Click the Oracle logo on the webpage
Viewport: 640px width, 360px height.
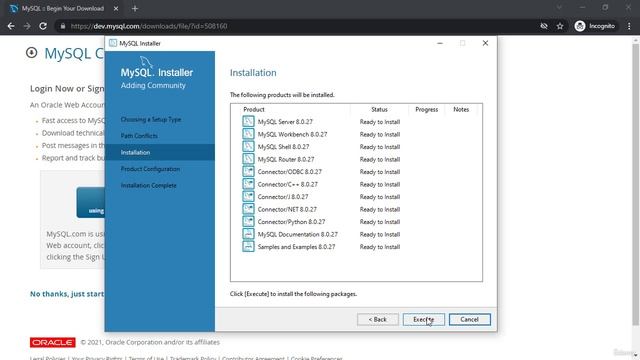coord(53,342)
